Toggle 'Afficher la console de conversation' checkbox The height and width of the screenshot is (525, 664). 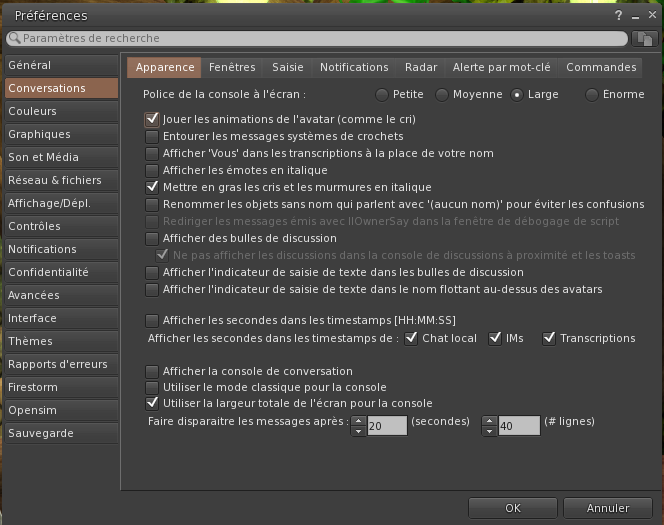pos(152,371)
